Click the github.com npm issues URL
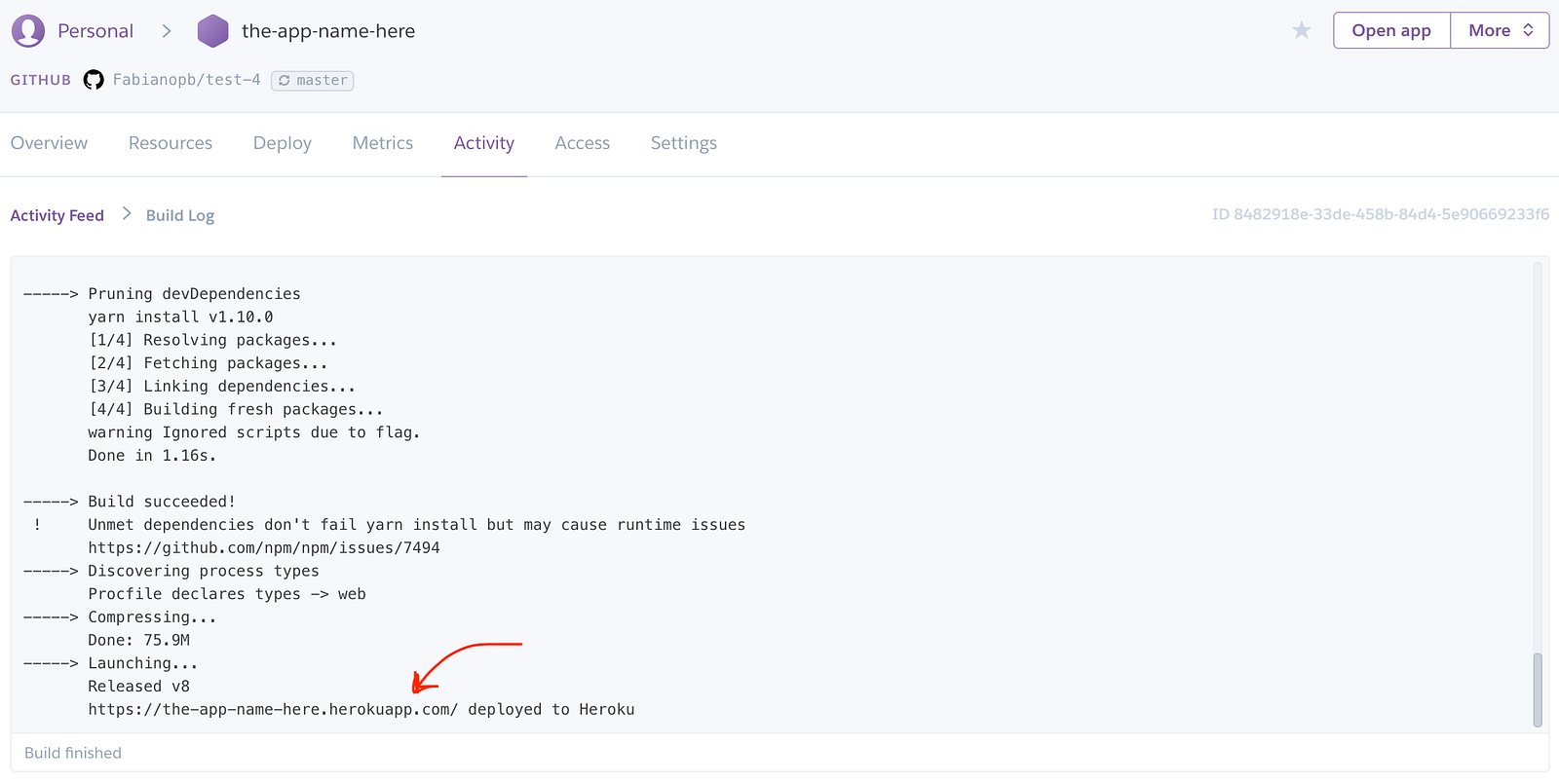1559x784 pixels. click(264, 548)
